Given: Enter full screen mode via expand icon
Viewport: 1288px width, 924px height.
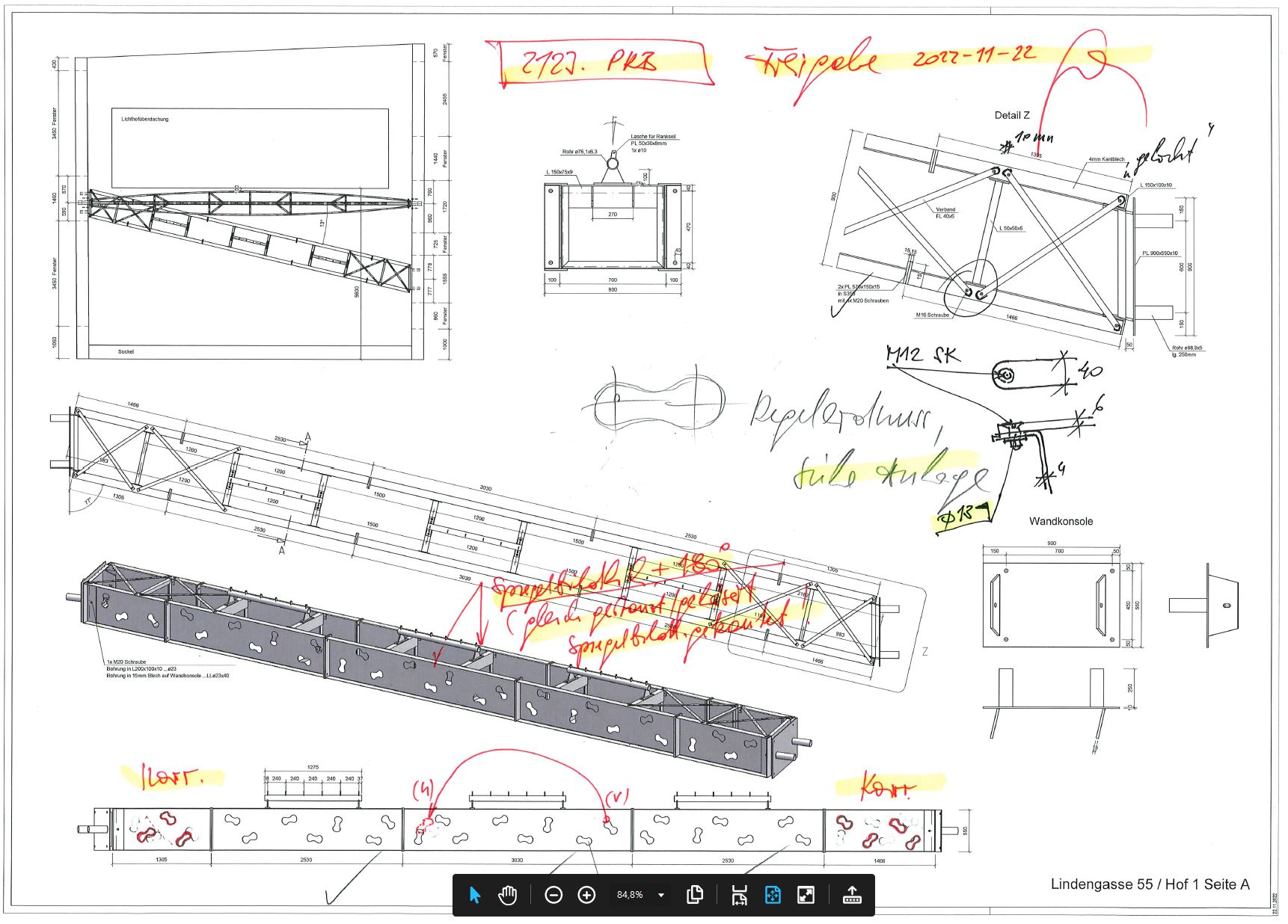Looking at the screenshot, I should coord(806,895).
